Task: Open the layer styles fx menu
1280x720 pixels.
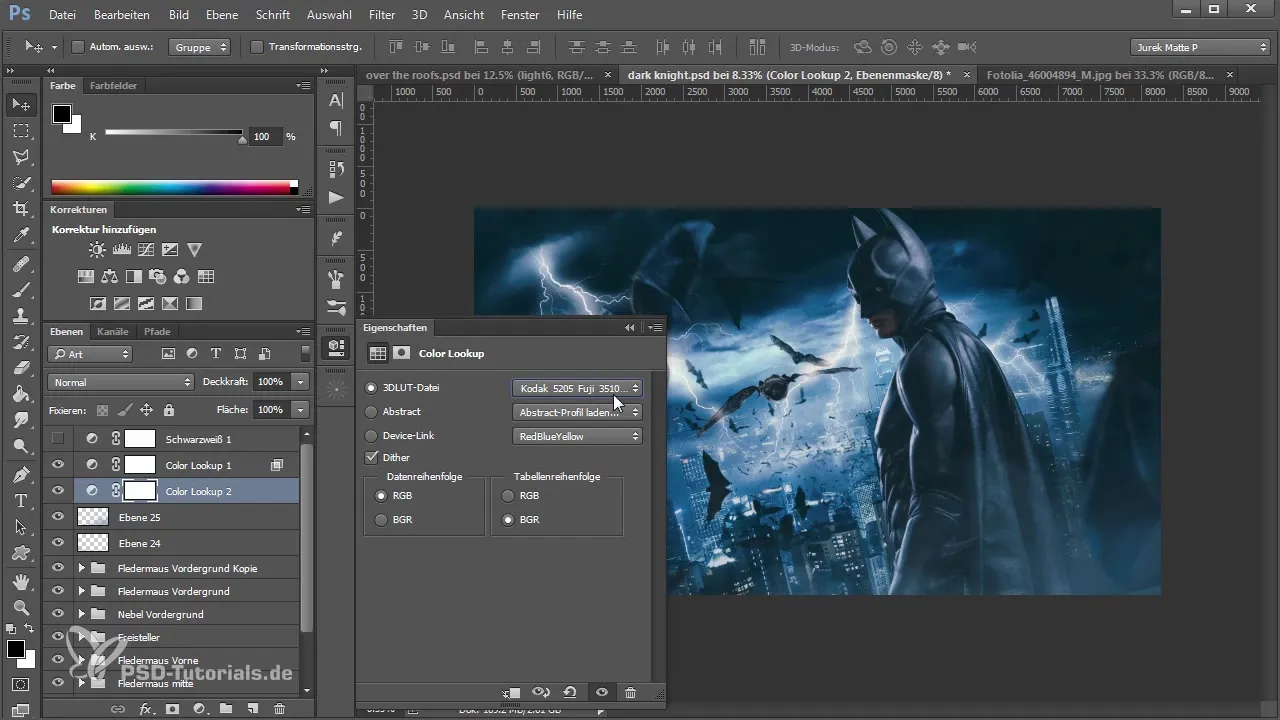Action: [146, 709]
